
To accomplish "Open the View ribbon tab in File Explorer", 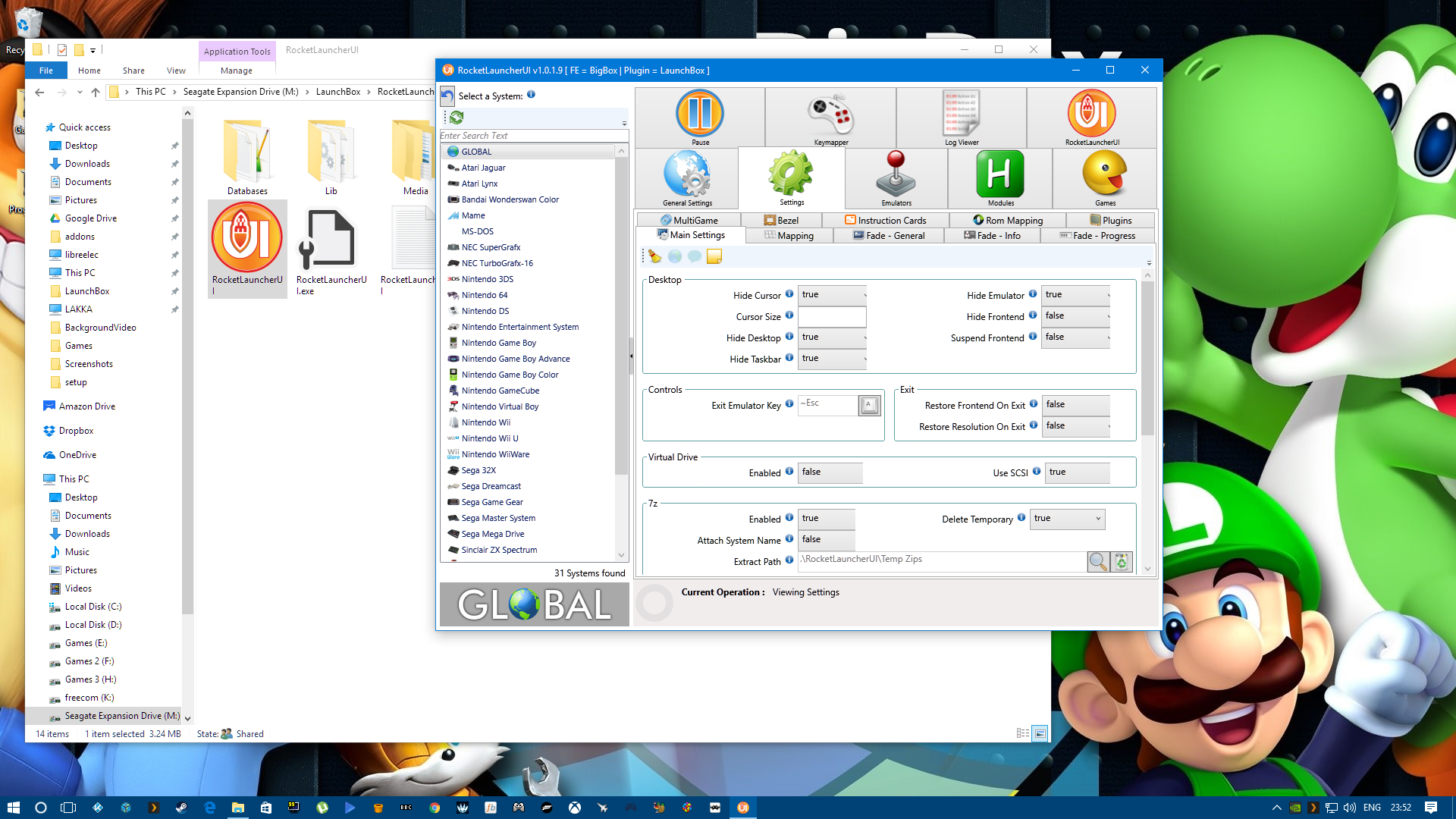I will (x=176, y=71).
